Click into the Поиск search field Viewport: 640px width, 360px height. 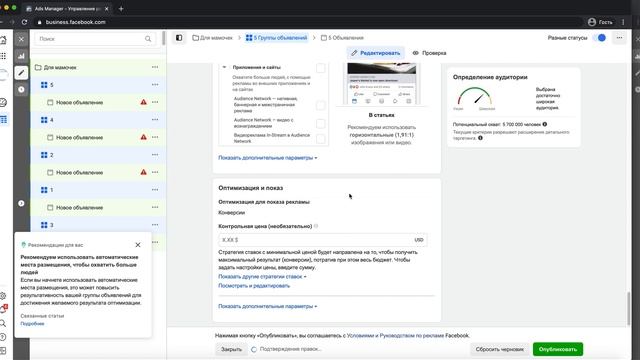95,39
